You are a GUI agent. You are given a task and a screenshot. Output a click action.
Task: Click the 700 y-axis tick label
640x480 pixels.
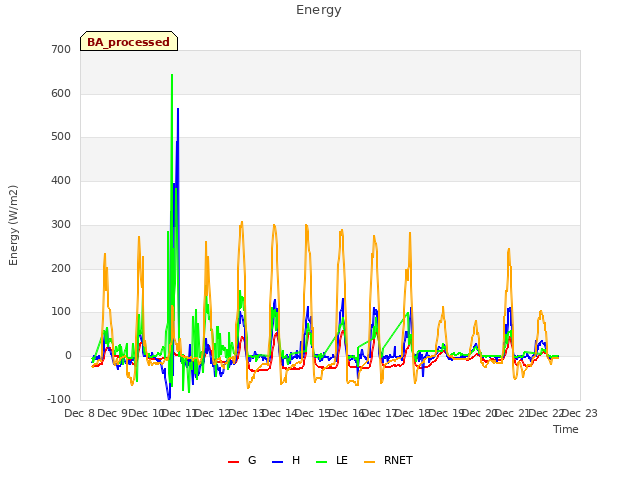61,49
